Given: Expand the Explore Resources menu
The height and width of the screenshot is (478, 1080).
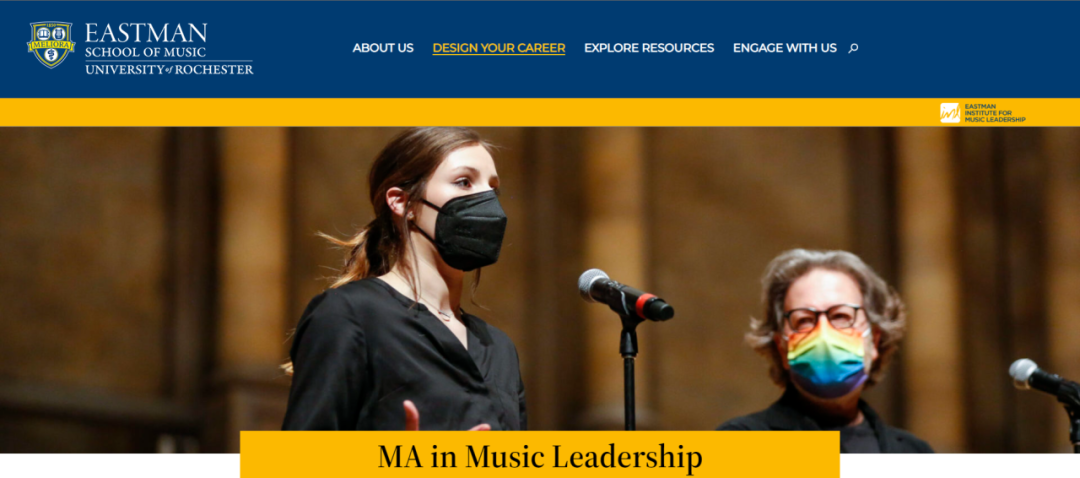Looking at the screenshot, I should [x=649, y=48].
